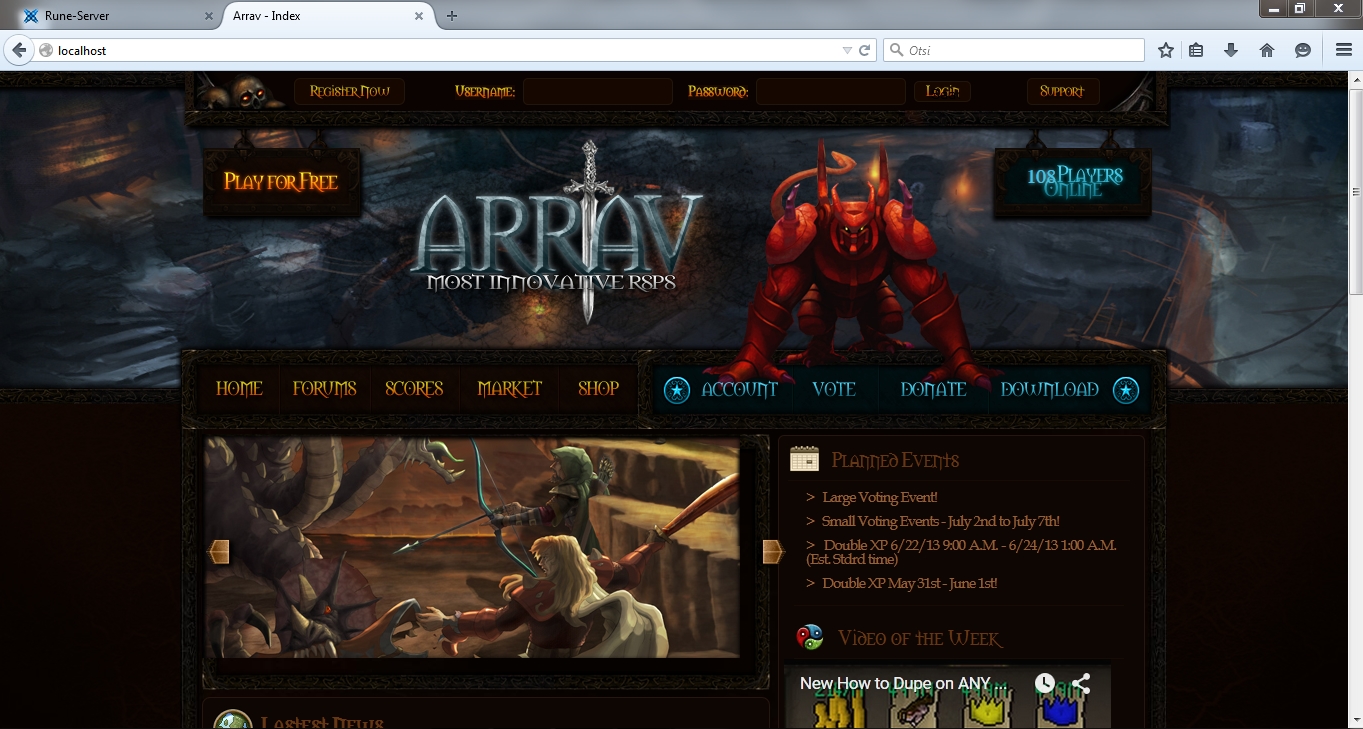The height and width of the screenshot is (729, 1363).
Task: Open the bookmarks list icon
Action: pos(1196,50)
